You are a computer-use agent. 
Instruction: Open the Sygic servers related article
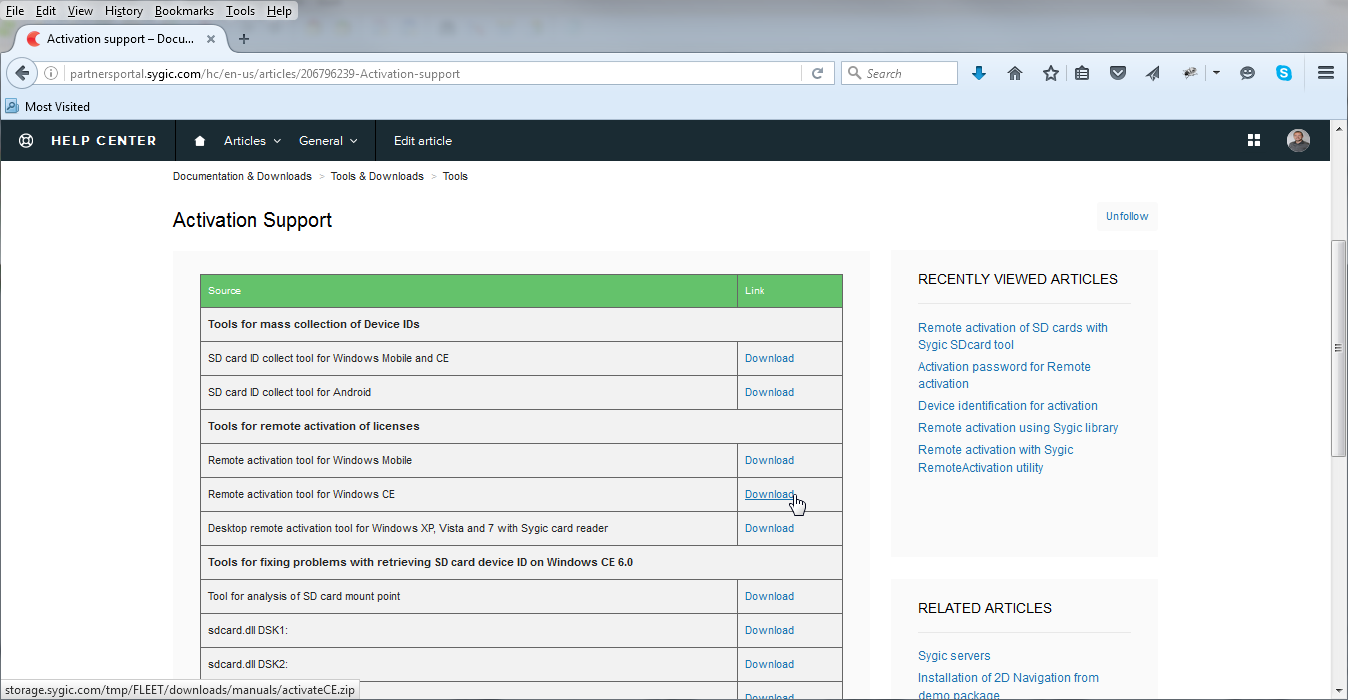pyautogui.click(x=954, y=656)
